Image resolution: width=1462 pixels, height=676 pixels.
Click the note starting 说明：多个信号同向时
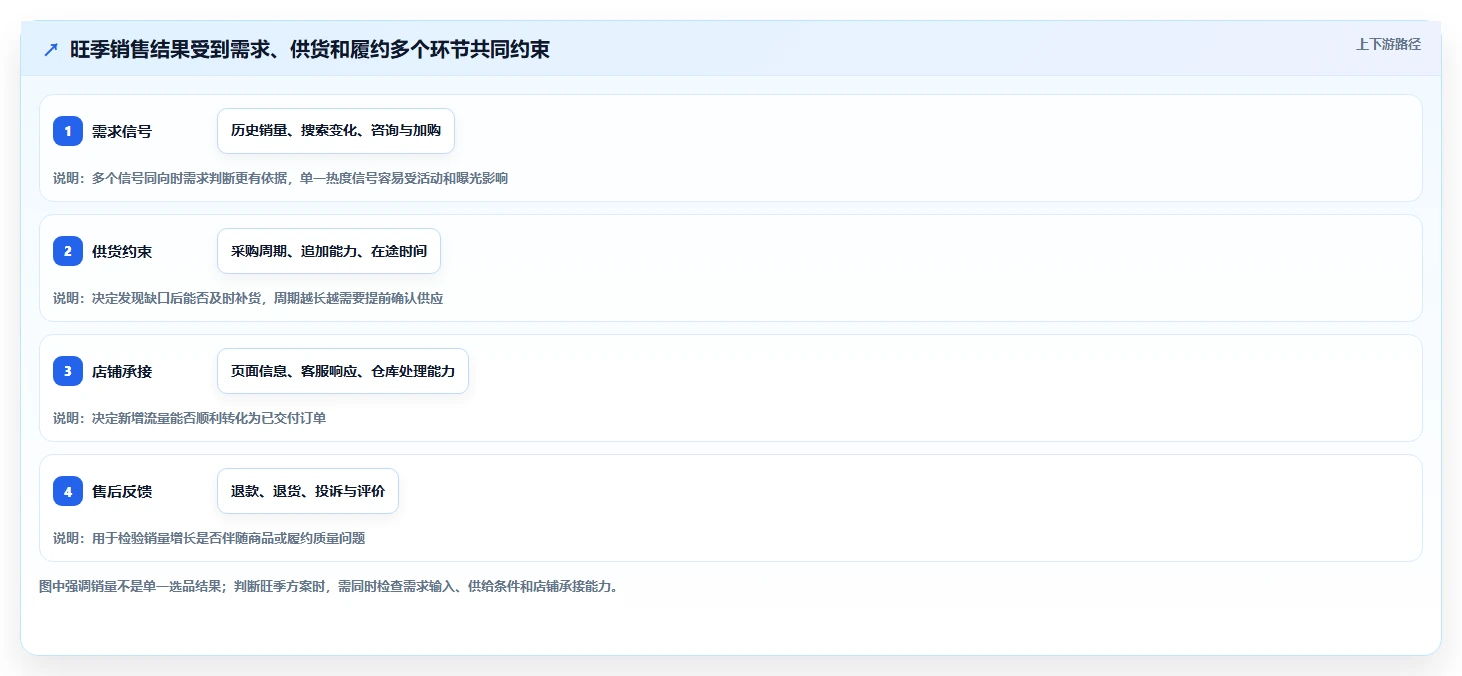tap(281, 178)
